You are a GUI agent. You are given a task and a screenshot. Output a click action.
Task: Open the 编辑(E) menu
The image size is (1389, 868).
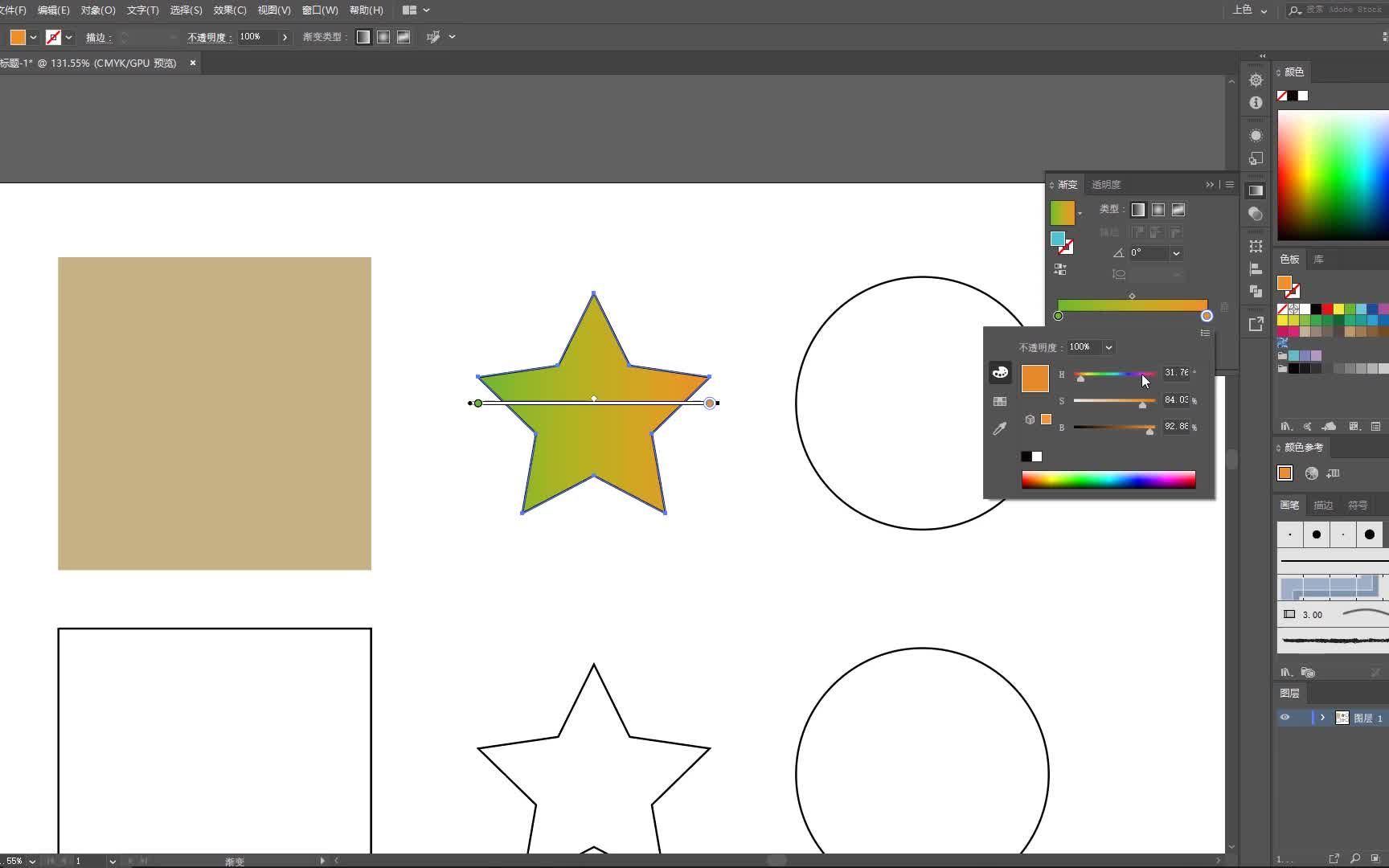tap(53, 10)
